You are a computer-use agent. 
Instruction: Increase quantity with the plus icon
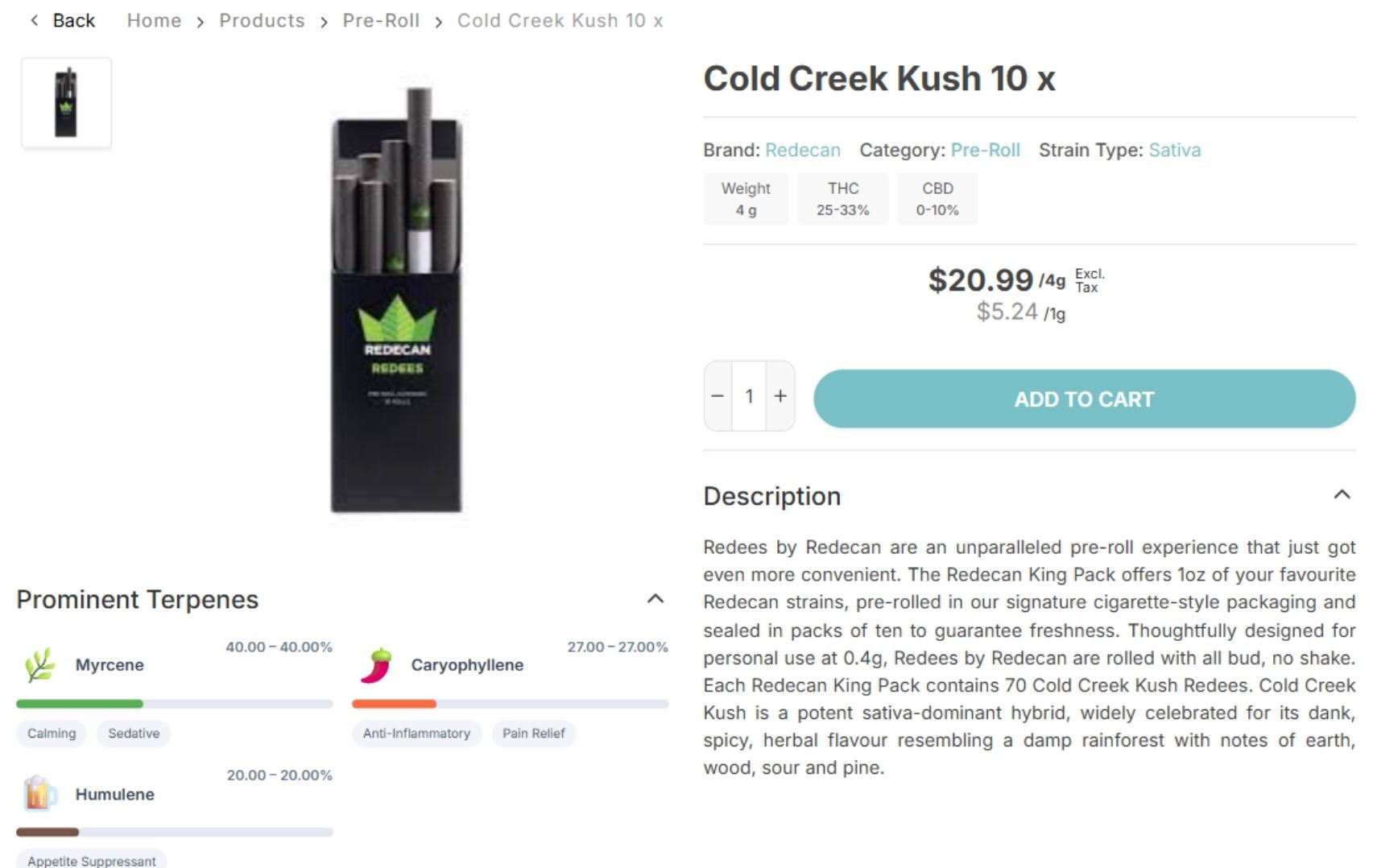coord(780,396)
